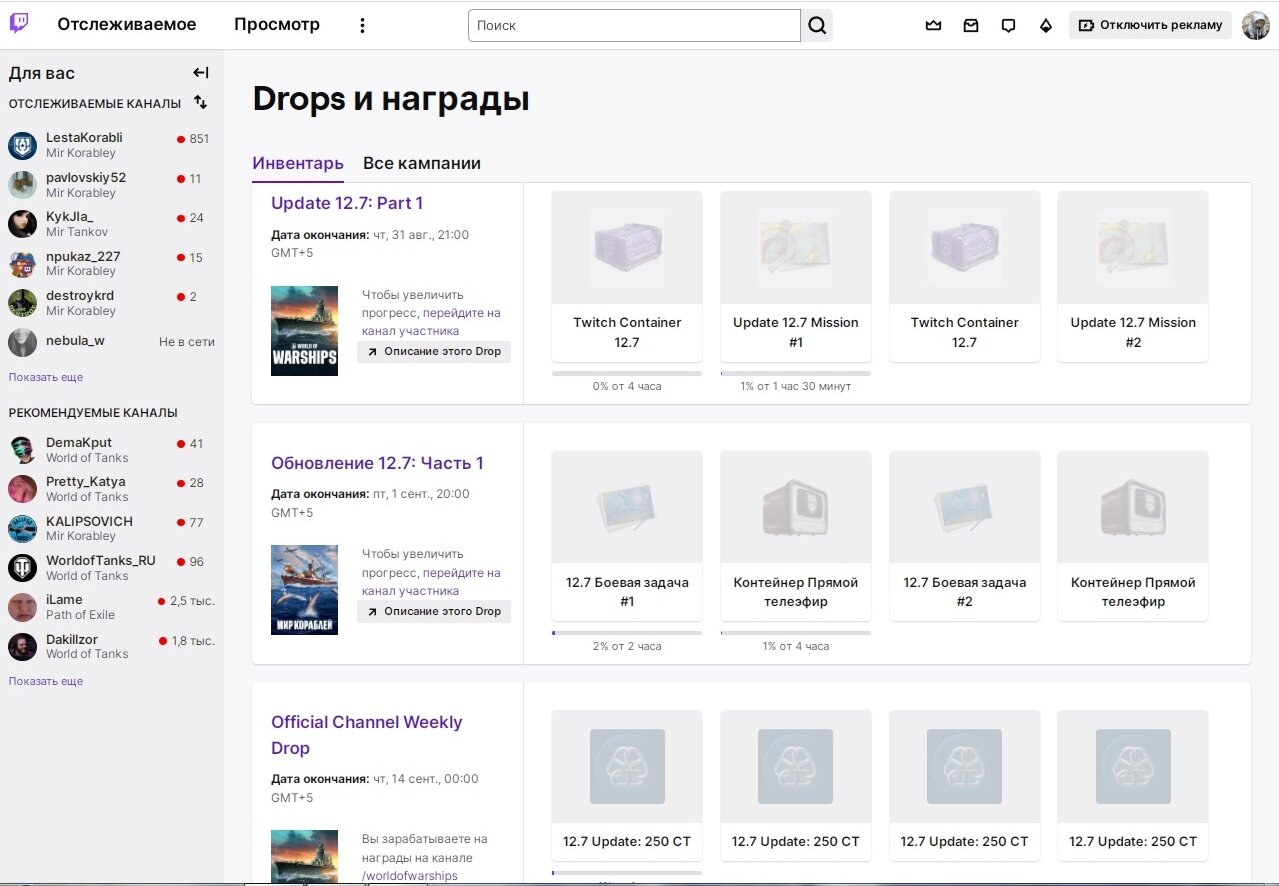
Task: Select 12.7 Боевая задача #2 reward card
Action: pos(964,536)
